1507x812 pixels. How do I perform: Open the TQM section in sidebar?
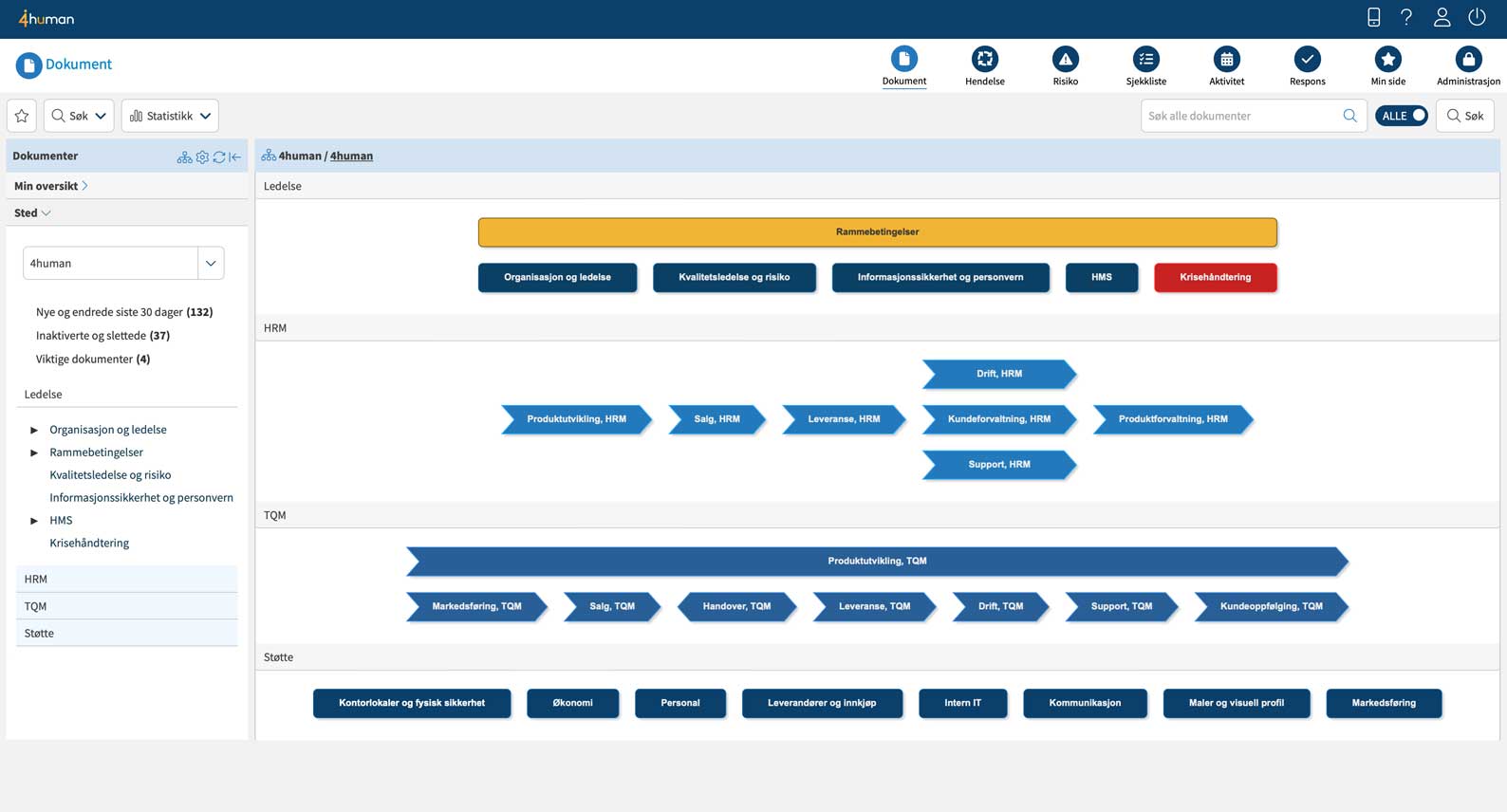tap(127, 606)
